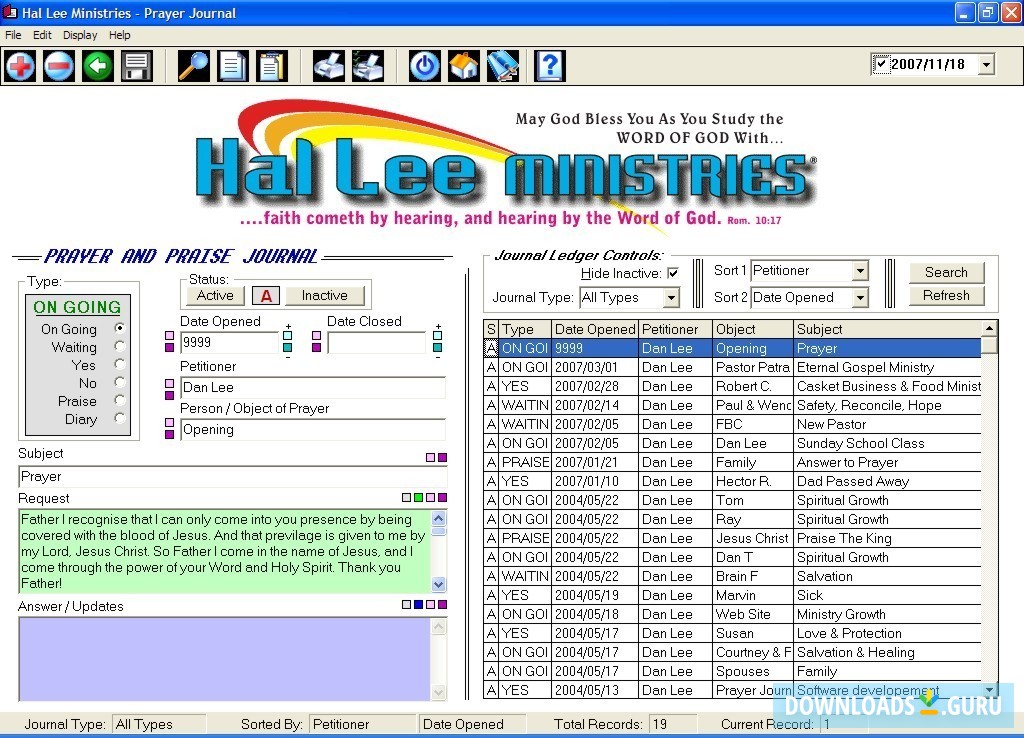Click the upper teal square beside Date Opened
The height and width of the screenshot is (738, 1024).
coord(287,336)
